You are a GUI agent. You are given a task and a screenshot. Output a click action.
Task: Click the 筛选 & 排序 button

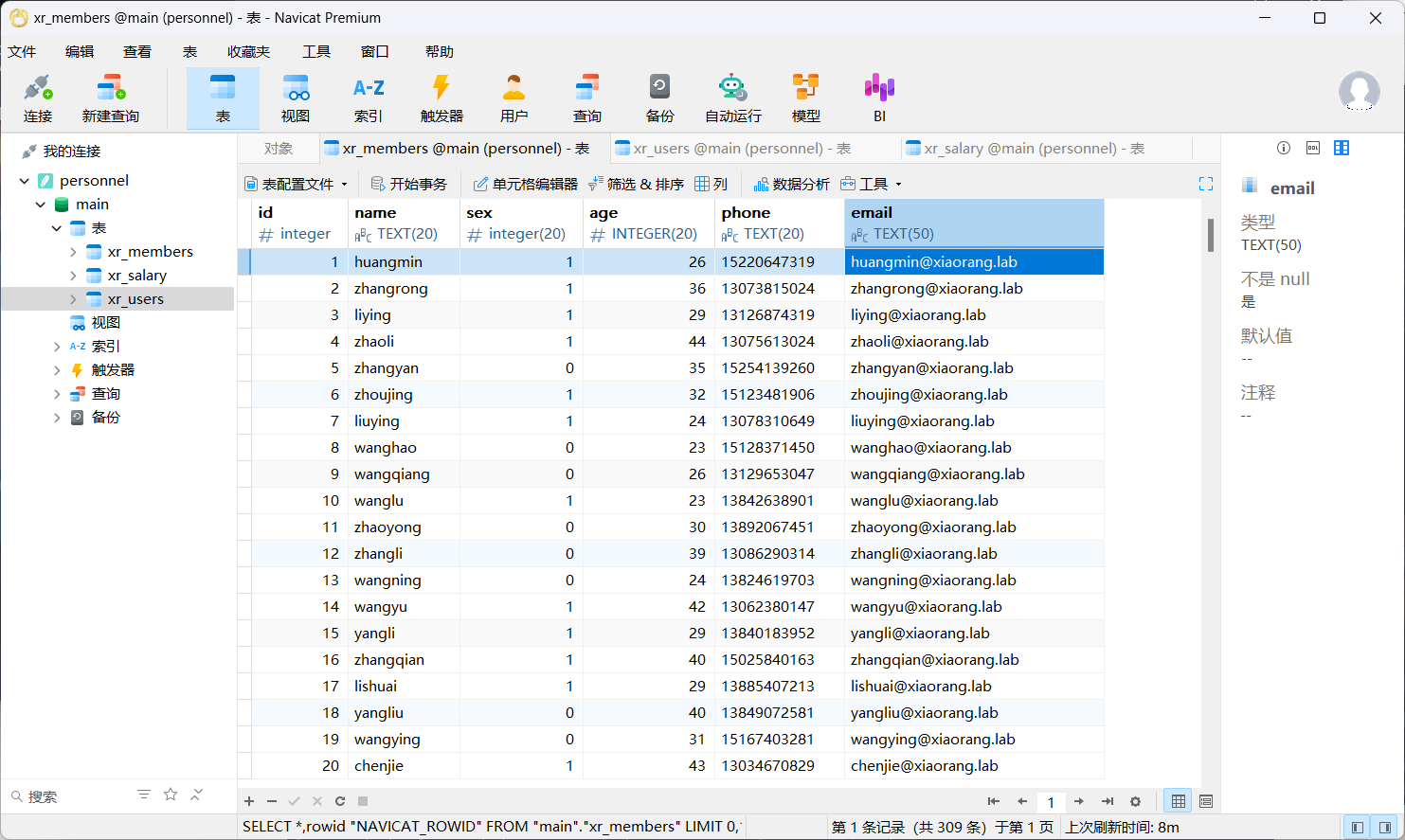637,184
